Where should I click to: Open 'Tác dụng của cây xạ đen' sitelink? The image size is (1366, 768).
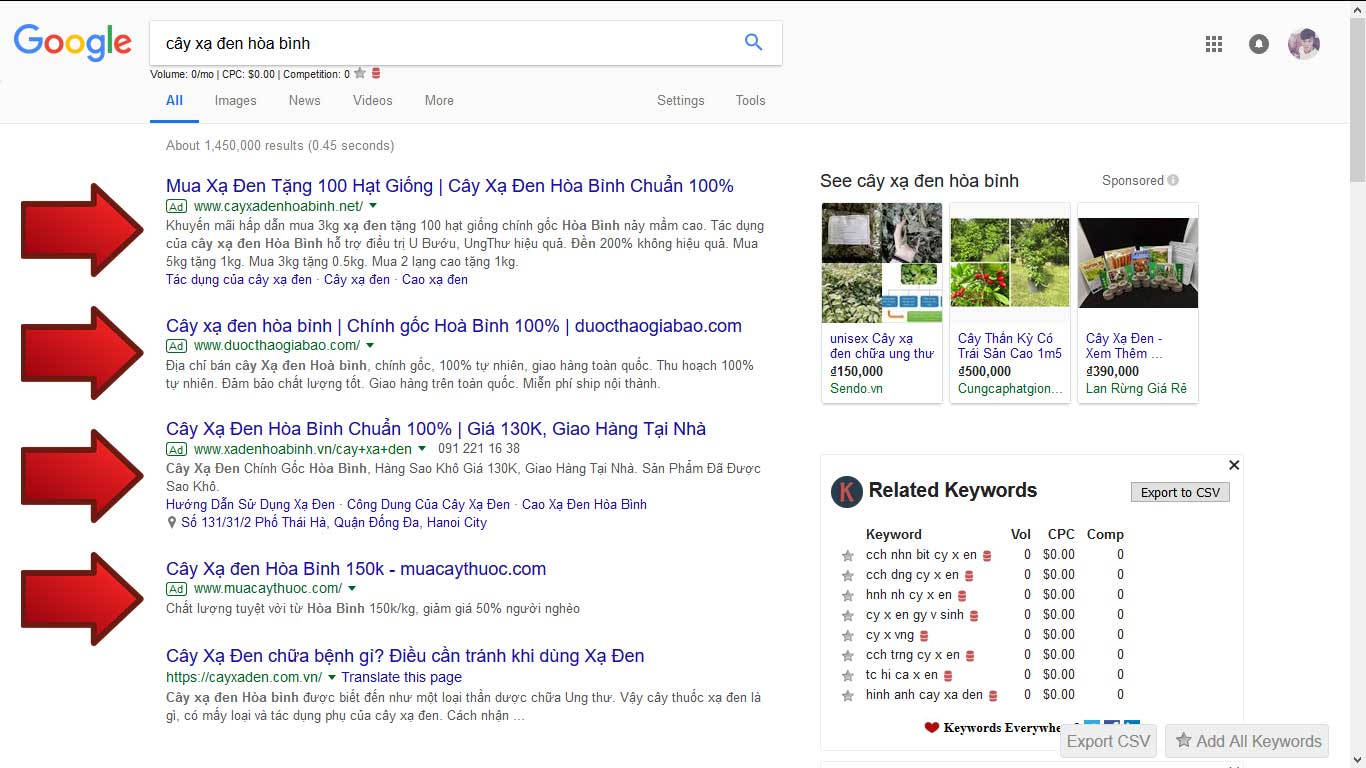[239, 280]
